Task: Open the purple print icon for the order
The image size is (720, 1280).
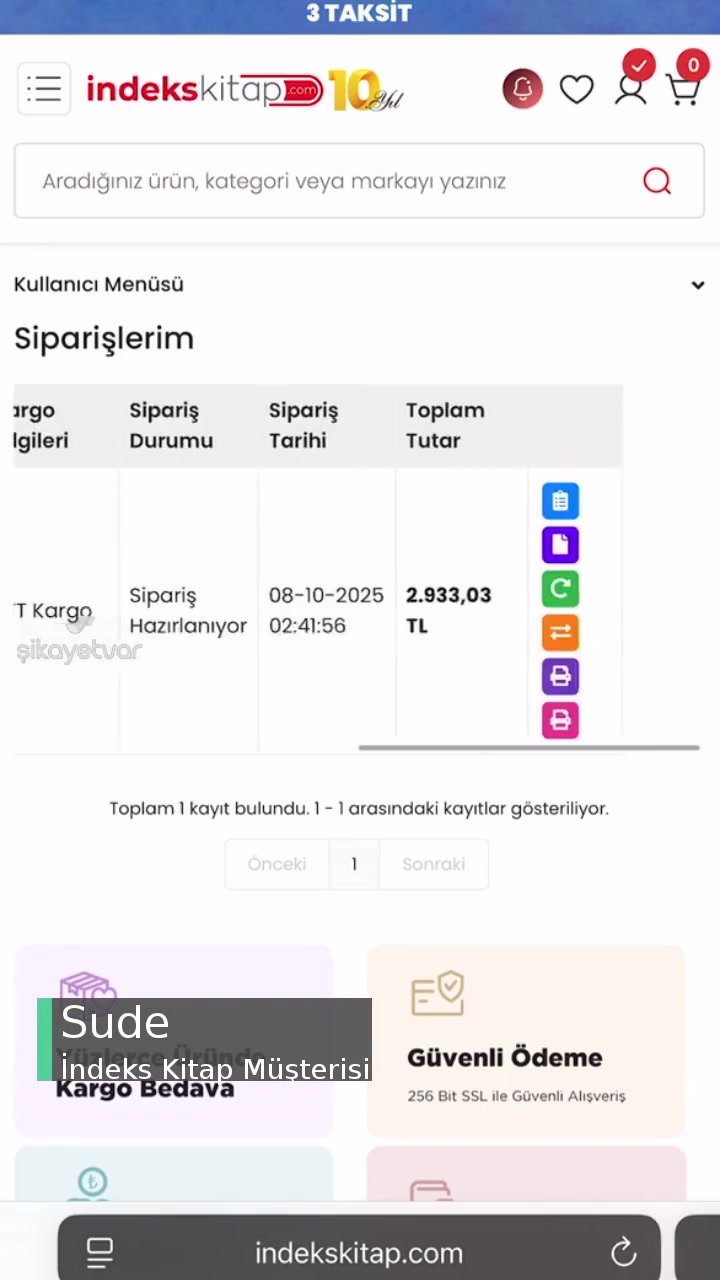Action: (x=560, y=676)
